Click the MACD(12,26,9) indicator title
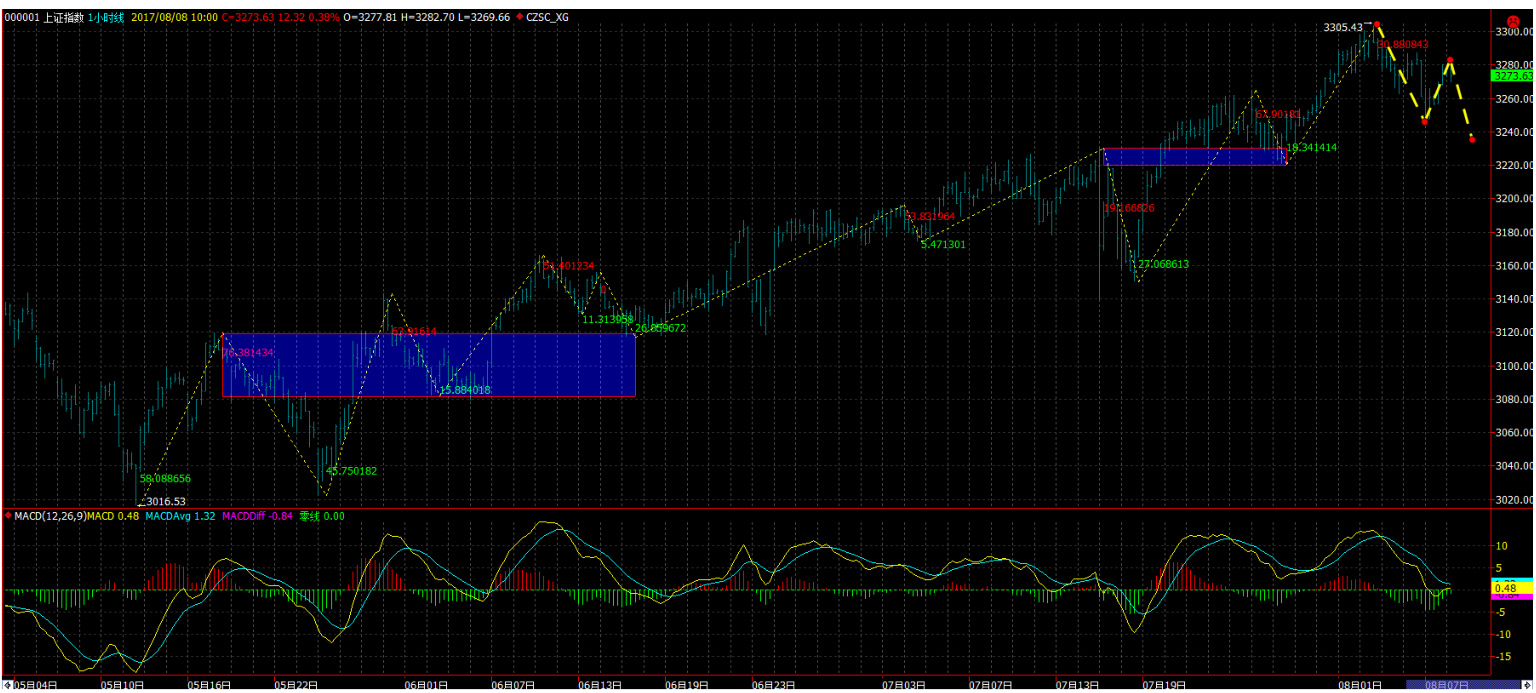This screenshot has width=1536, height=693. click(49, 516)
